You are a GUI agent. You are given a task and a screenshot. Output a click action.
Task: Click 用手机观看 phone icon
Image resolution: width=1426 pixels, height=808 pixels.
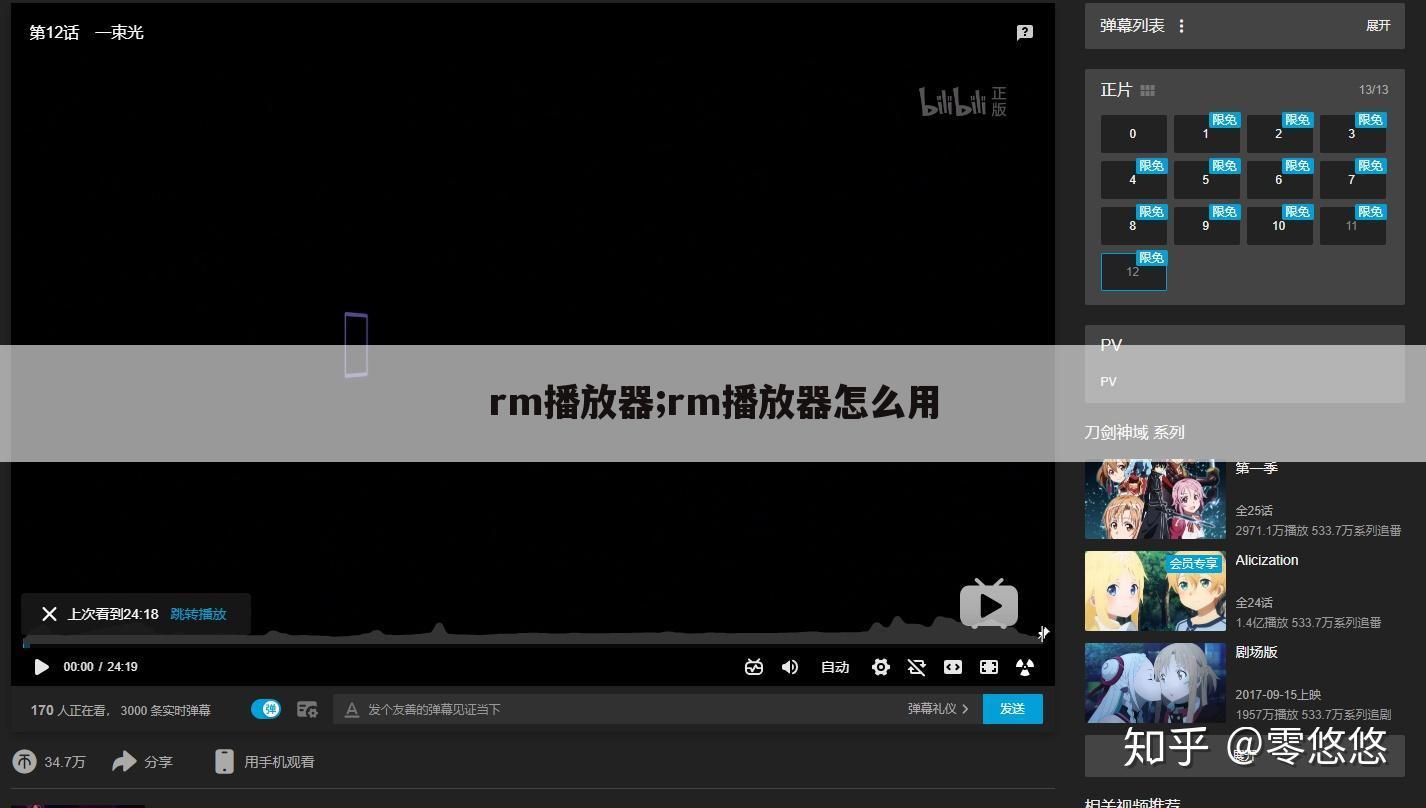(x=224, y=762)
